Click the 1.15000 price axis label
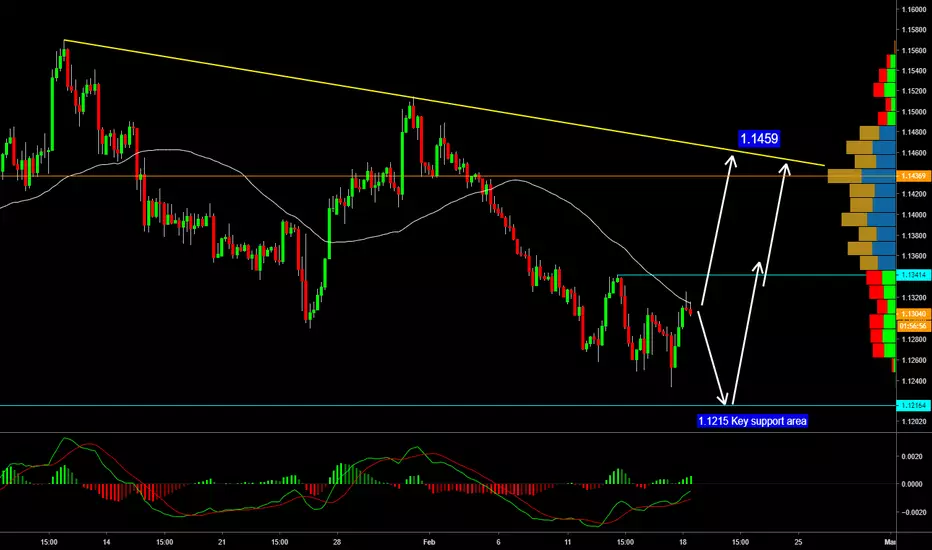The image size is (932, 550). coord(914,112)
